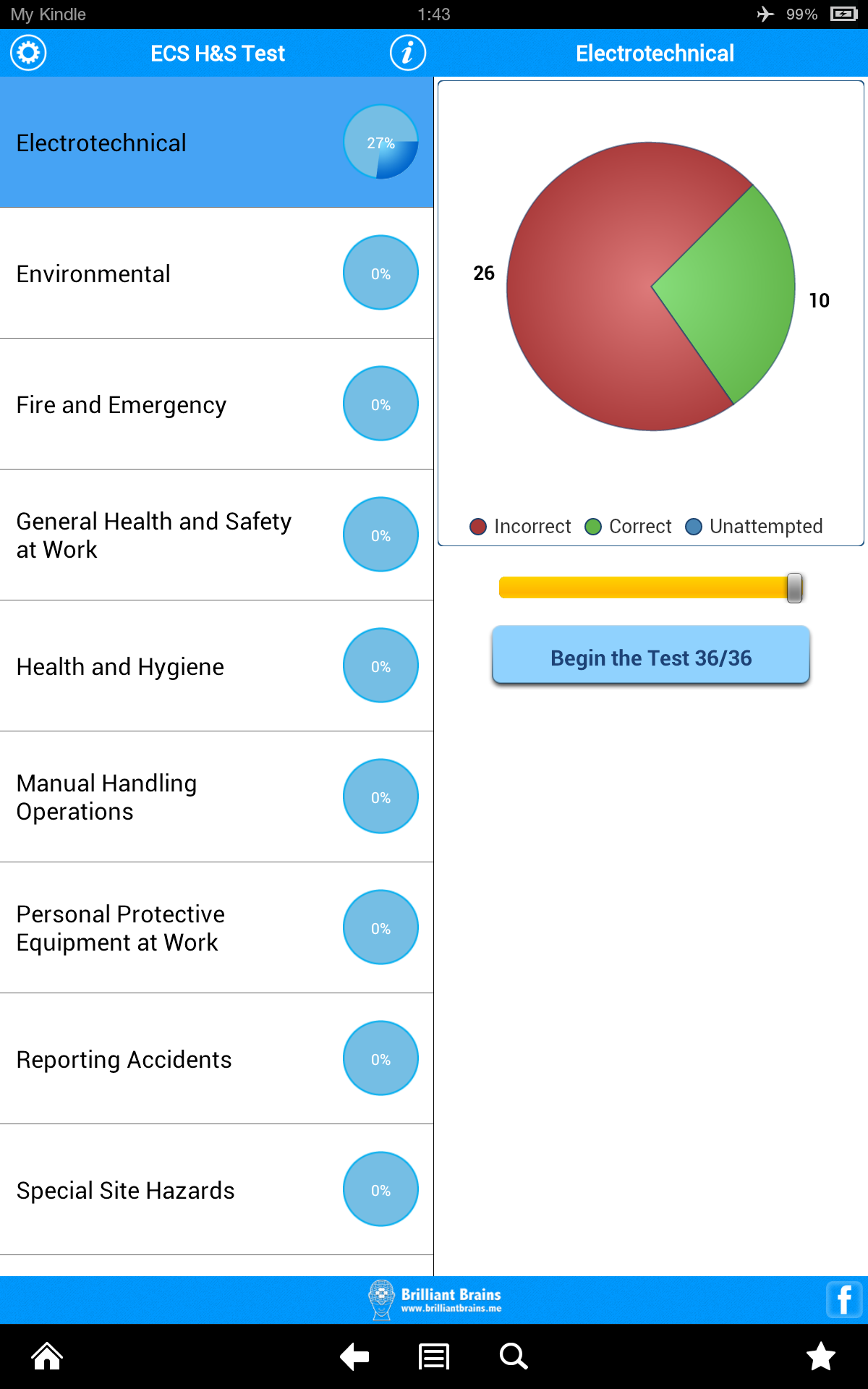Tap the Electrotechnical 27% progress circle
Image resolution: width=868 pixels, height=1389 pixels.
click(x=380, y=143)
